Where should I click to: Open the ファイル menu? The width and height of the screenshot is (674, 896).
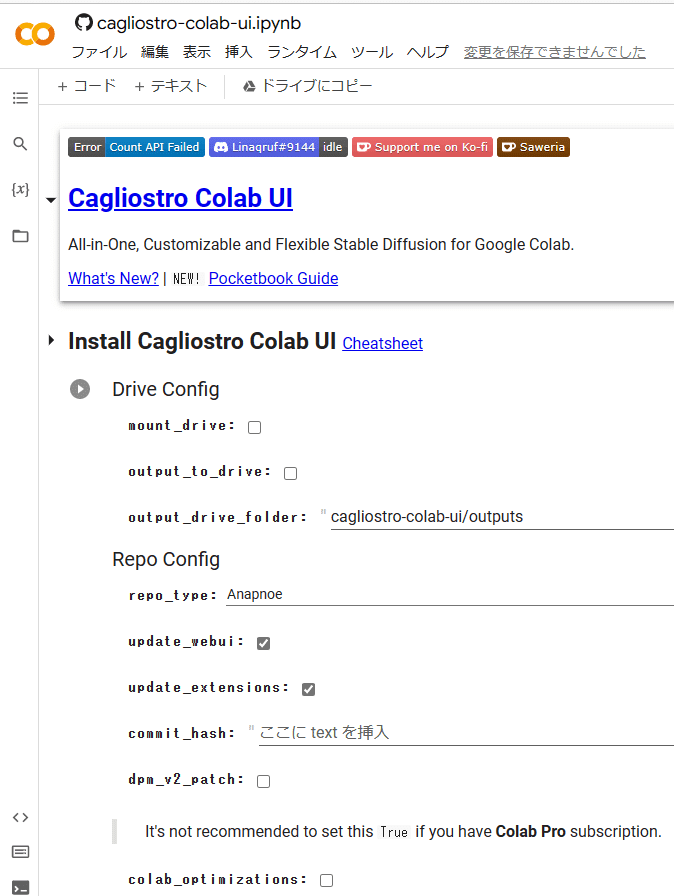(99, 52)
